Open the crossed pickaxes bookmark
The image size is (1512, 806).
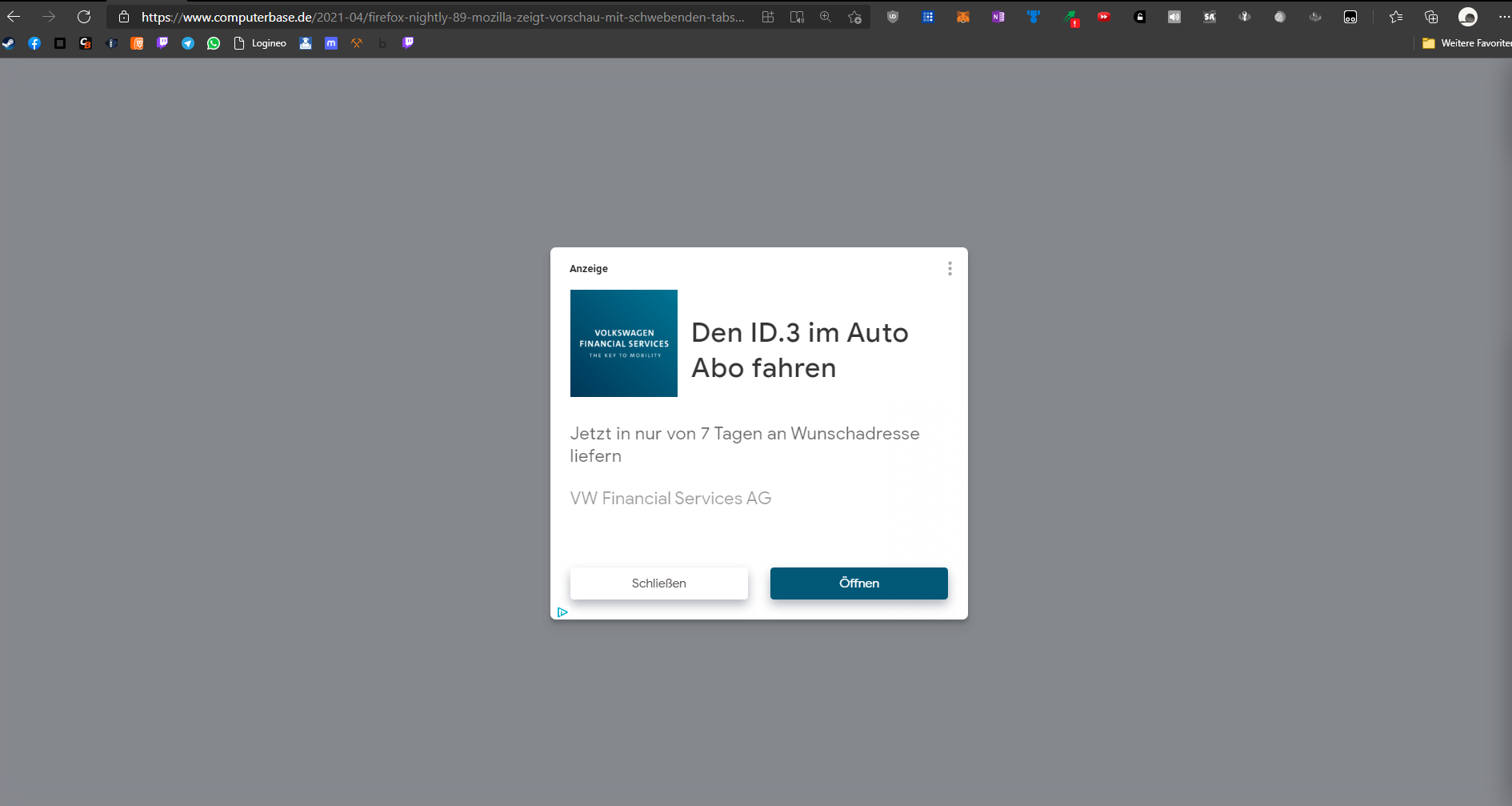pyautogui.click(x=357, y=43)
